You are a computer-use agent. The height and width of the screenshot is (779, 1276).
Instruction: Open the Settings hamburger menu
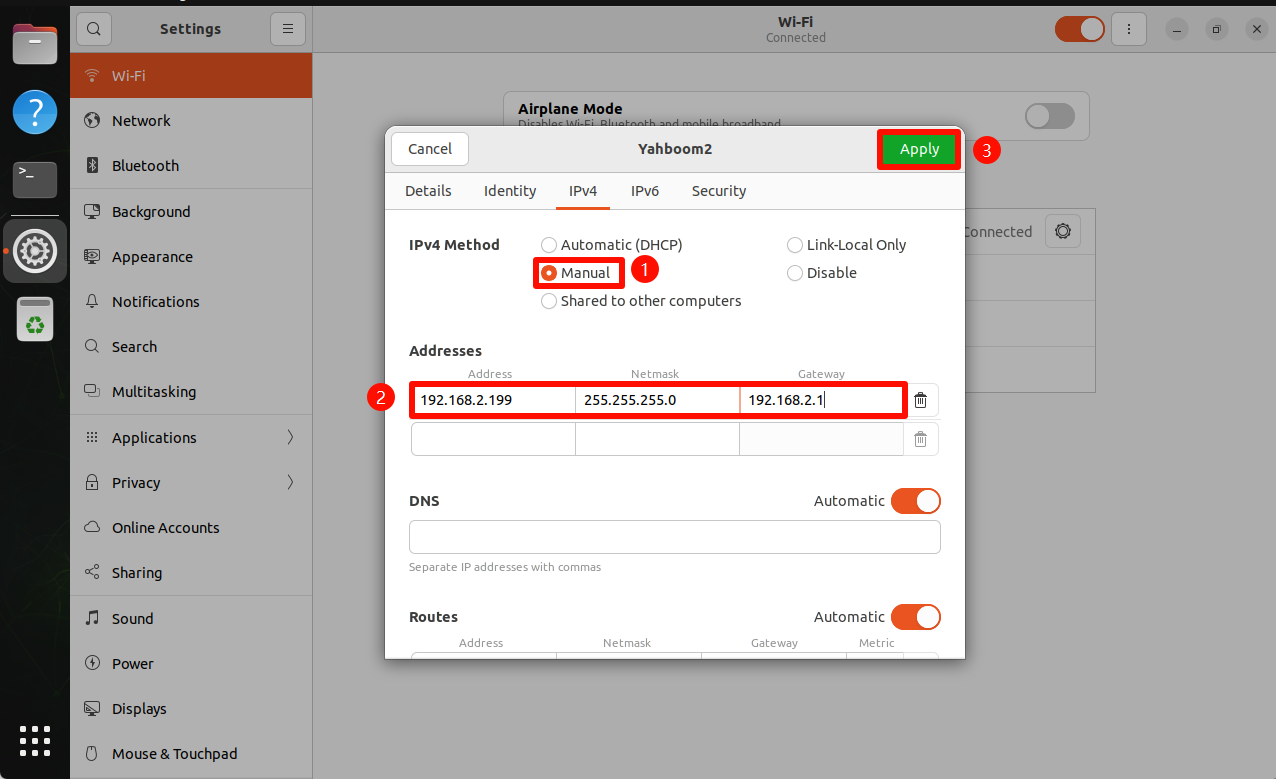pos(288,29)
